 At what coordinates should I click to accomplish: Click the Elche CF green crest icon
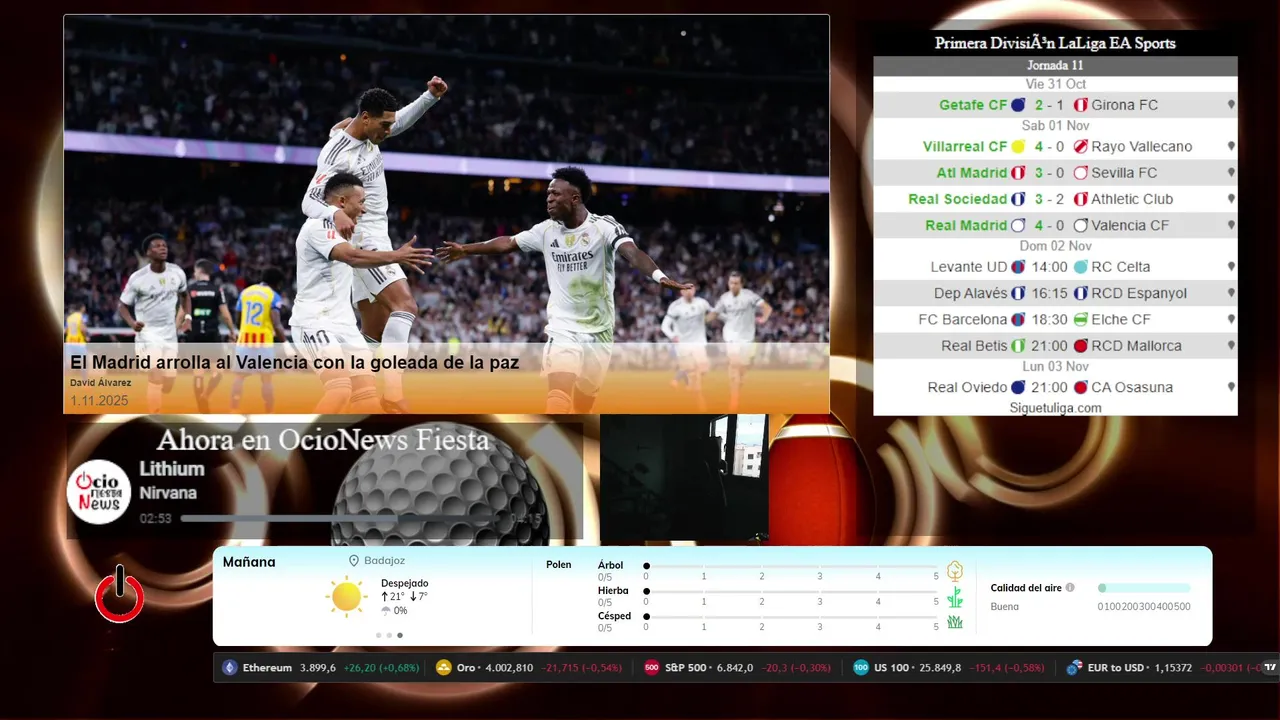1080,320
